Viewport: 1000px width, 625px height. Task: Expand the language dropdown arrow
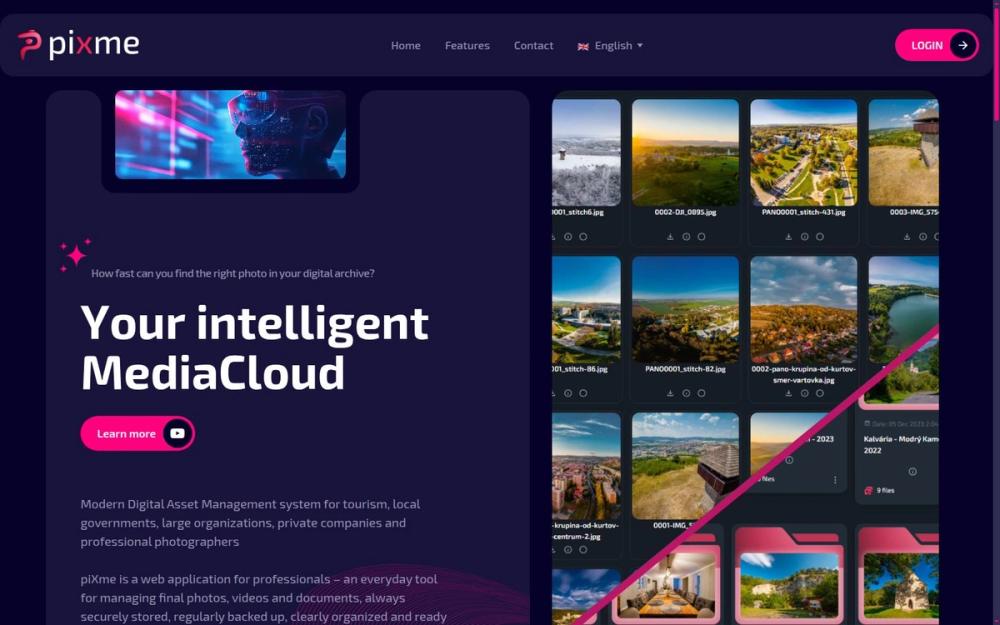pyautogui.click(x=640, y=46)
